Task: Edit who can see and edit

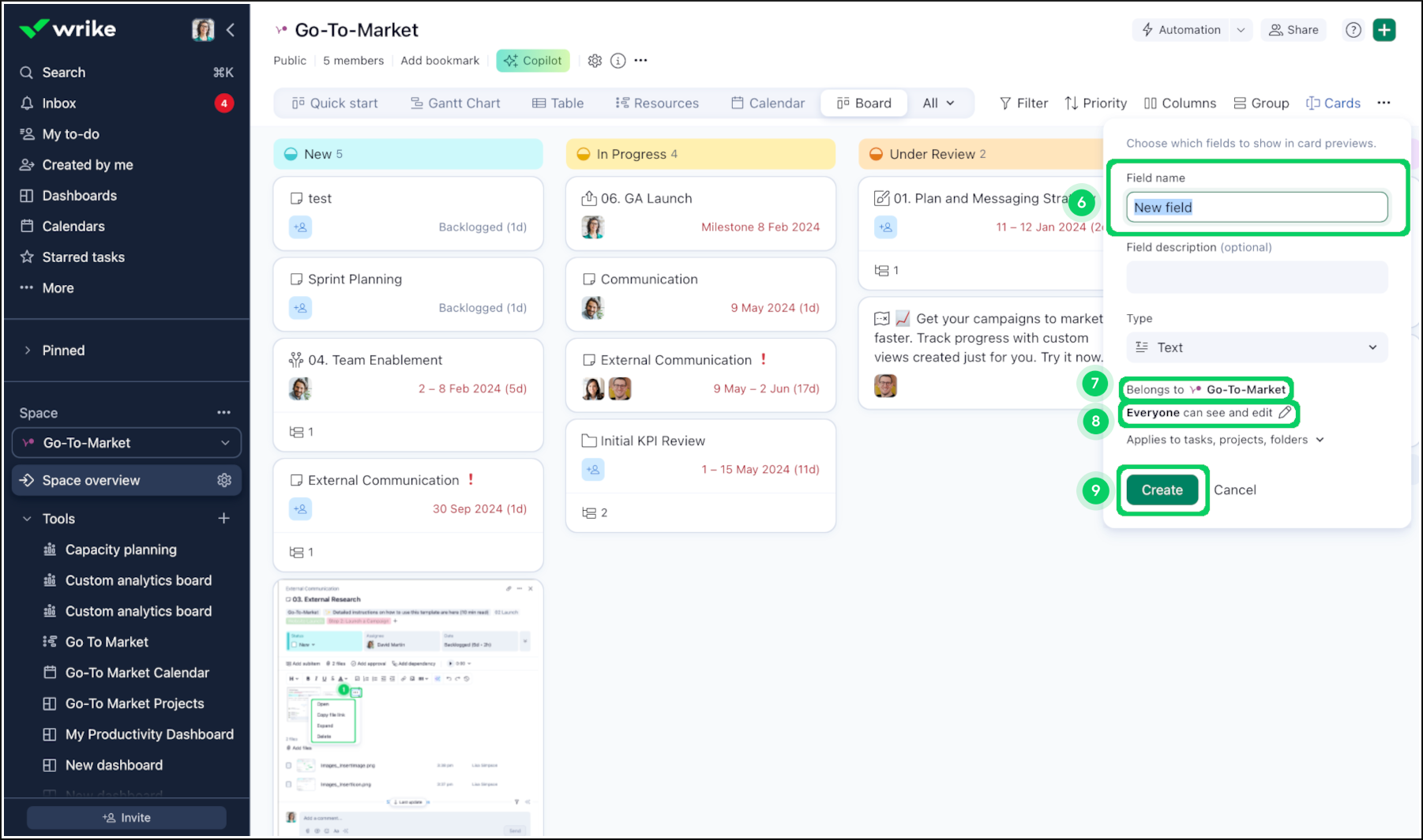Action: click(x=1286, y=413)
